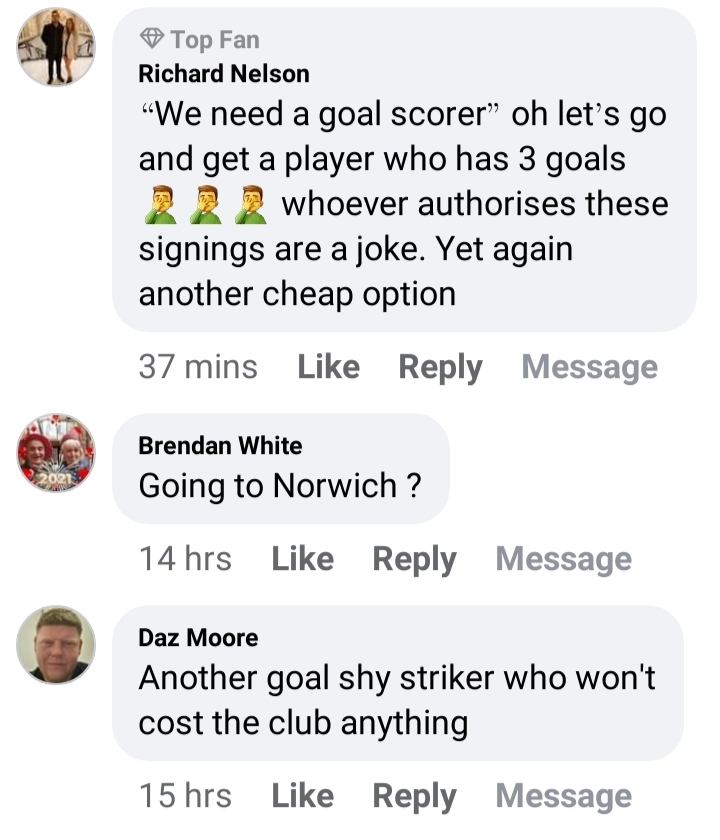The width and height of the screenshot is (720, 840).
Task: Click the 37 mins timestamp
Action: (x=198, y=367)
